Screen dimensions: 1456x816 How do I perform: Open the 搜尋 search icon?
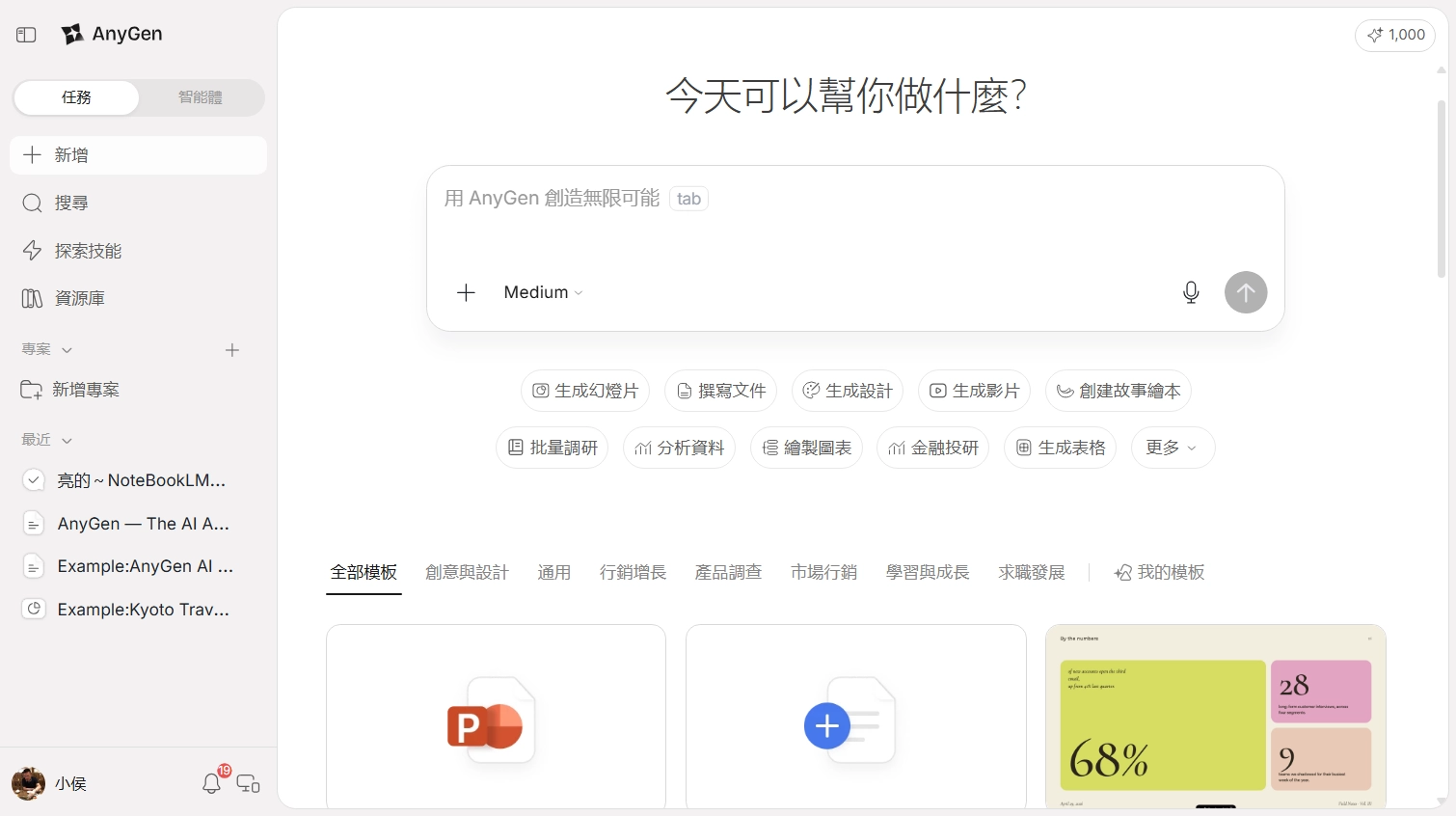pos(32,203)
